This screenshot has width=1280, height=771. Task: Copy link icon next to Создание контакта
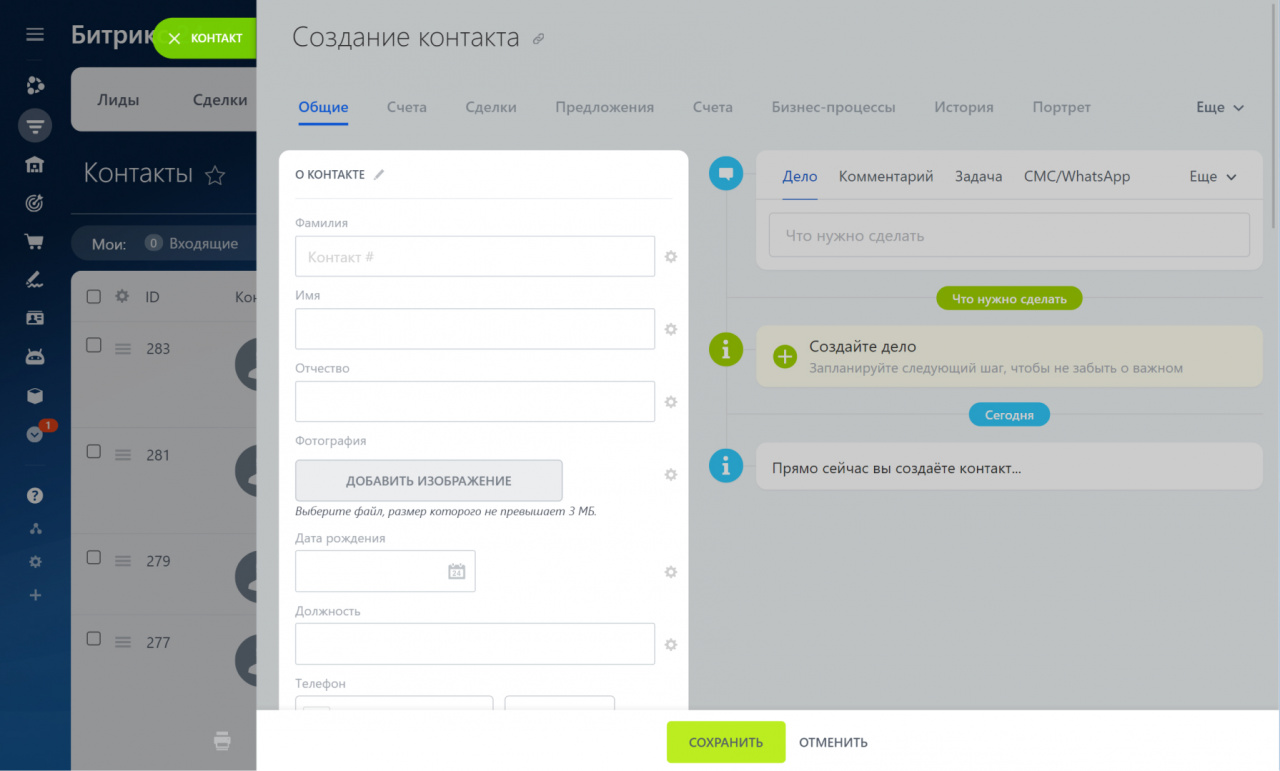click(538, 39)
